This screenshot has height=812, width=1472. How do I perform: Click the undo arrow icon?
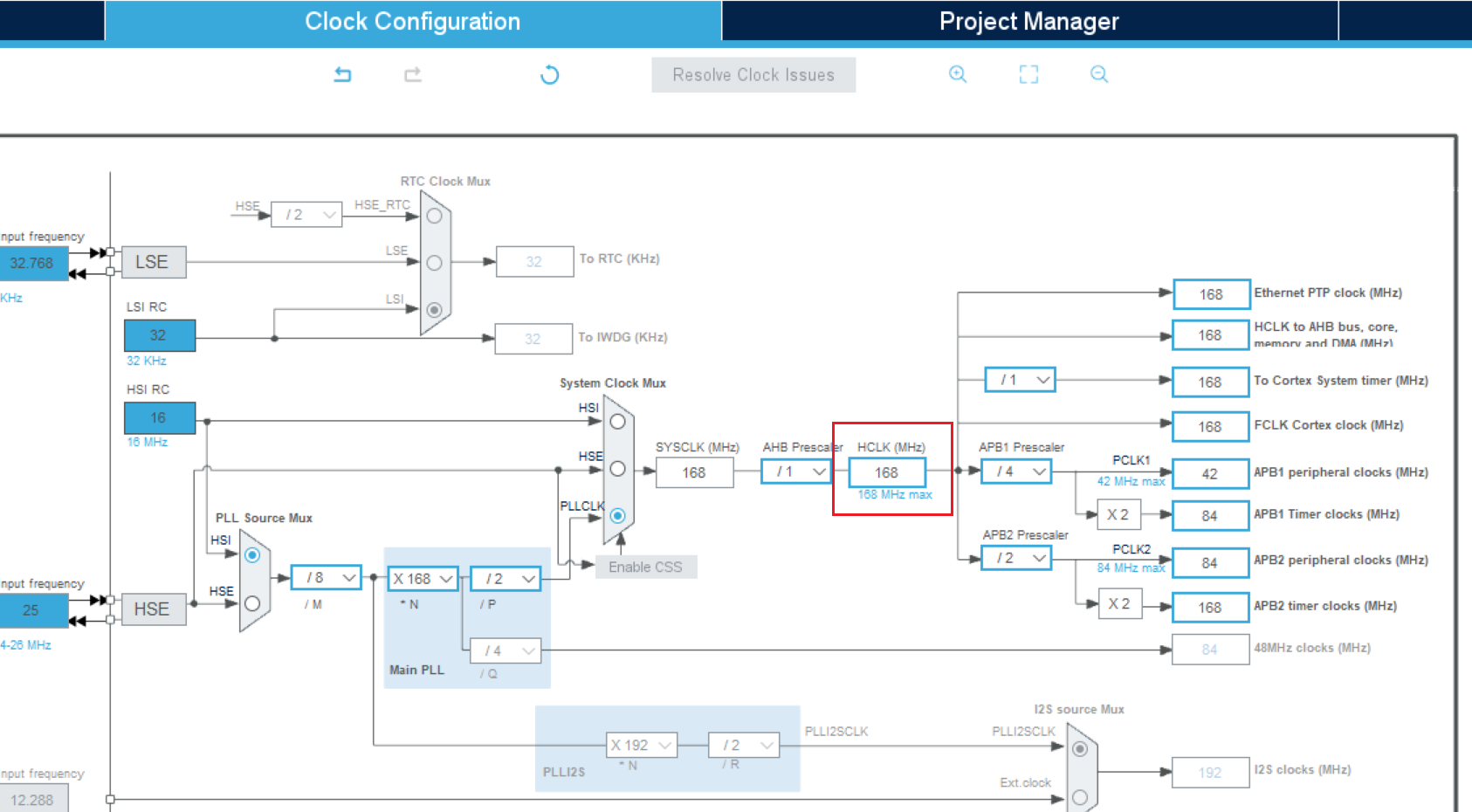[x=342, y=75]
